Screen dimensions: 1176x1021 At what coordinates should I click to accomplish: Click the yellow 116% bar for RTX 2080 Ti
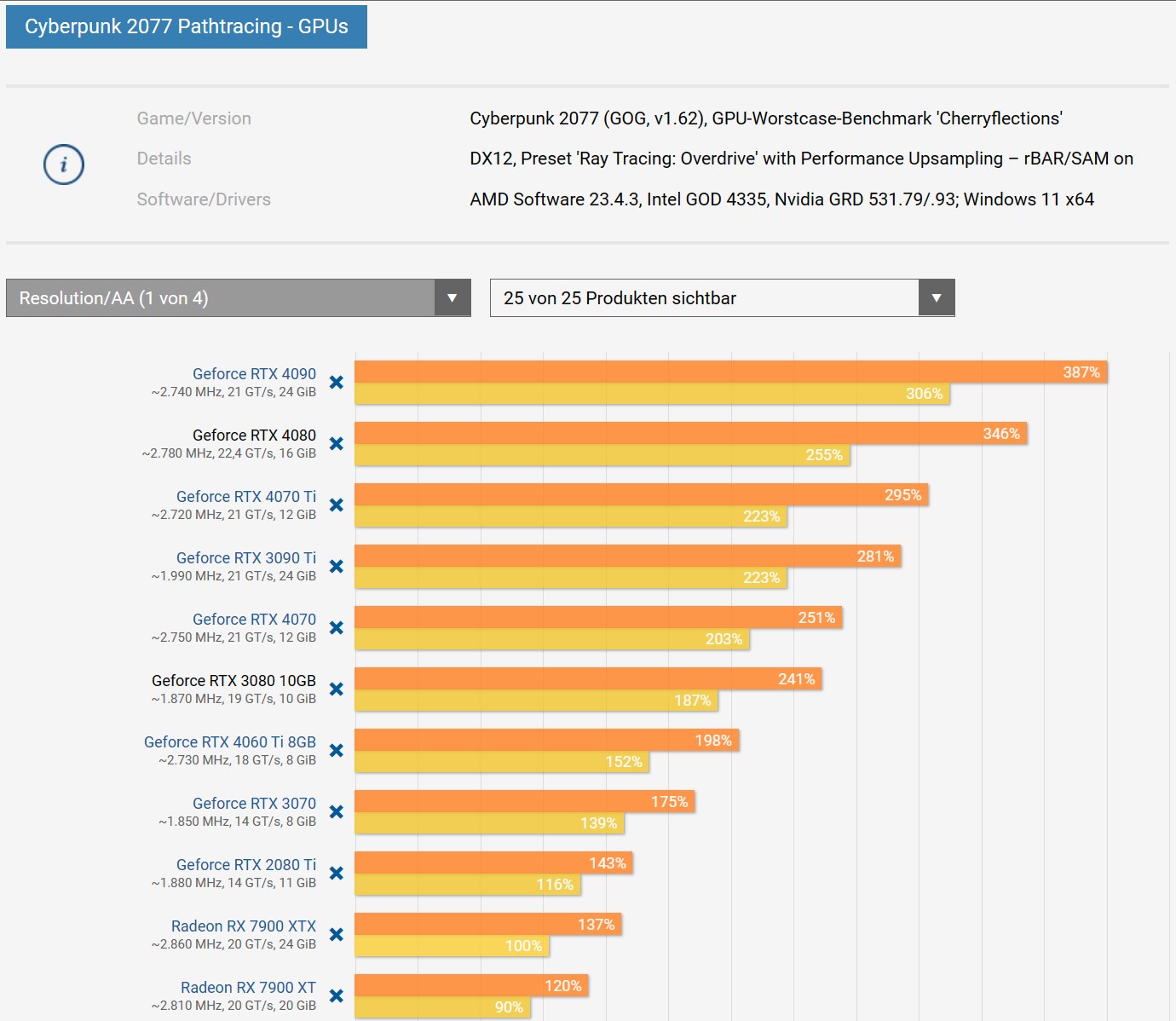pos(468,885)
